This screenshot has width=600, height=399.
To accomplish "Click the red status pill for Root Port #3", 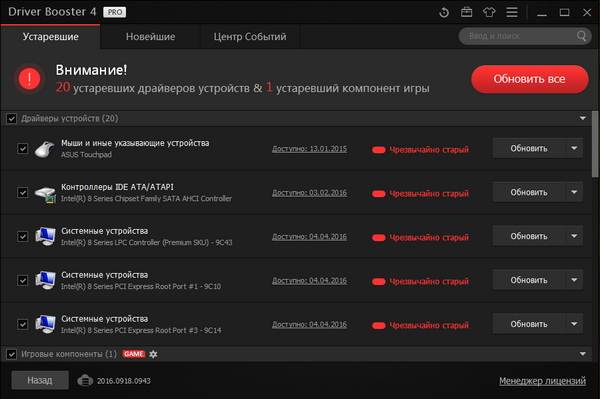I will (x=378, y=326).
